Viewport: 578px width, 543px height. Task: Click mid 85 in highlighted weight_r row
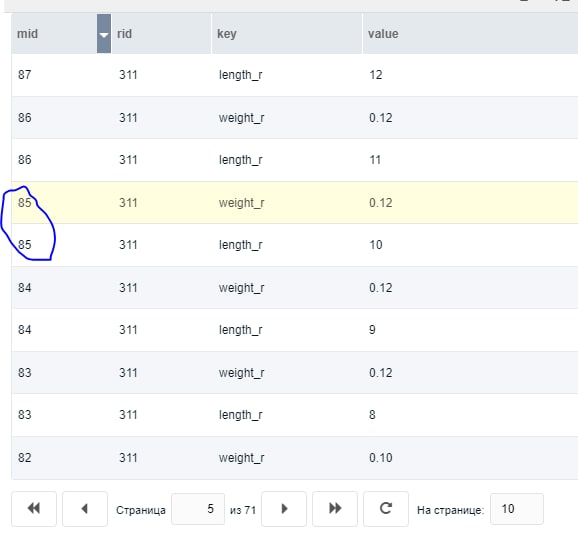pos(25,203)
